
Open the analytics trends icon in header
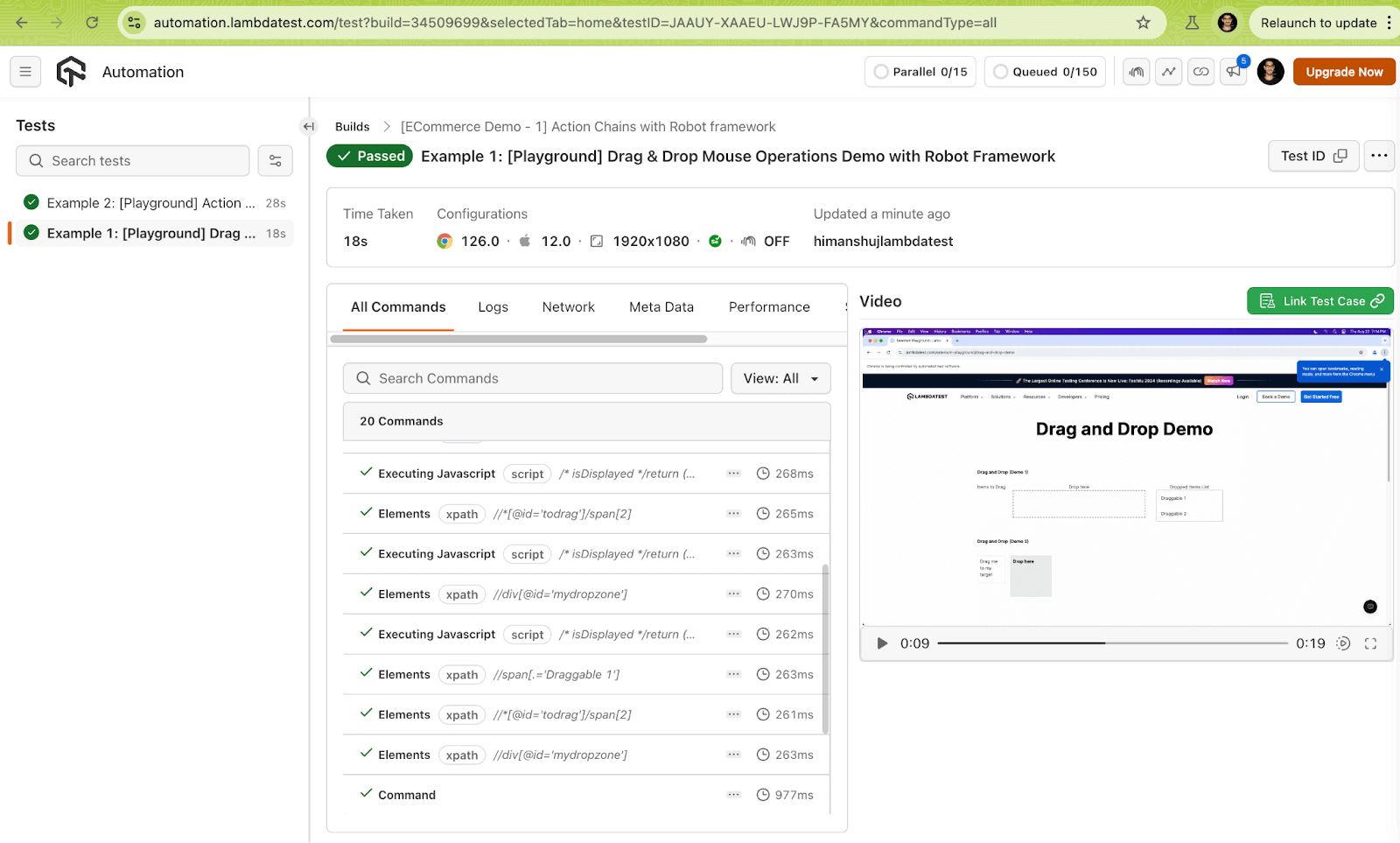(1168, 72)
